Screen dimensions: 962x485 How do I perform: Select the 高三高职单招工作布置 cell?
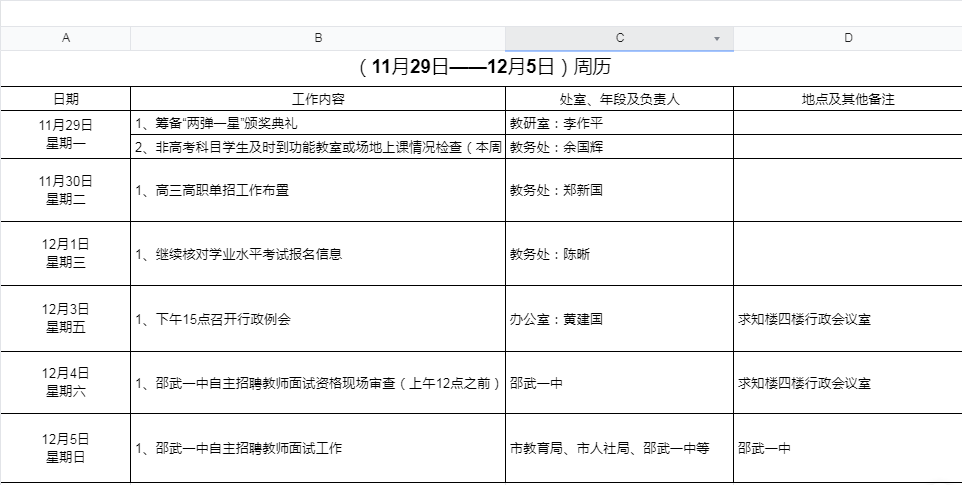coord(318,190)
